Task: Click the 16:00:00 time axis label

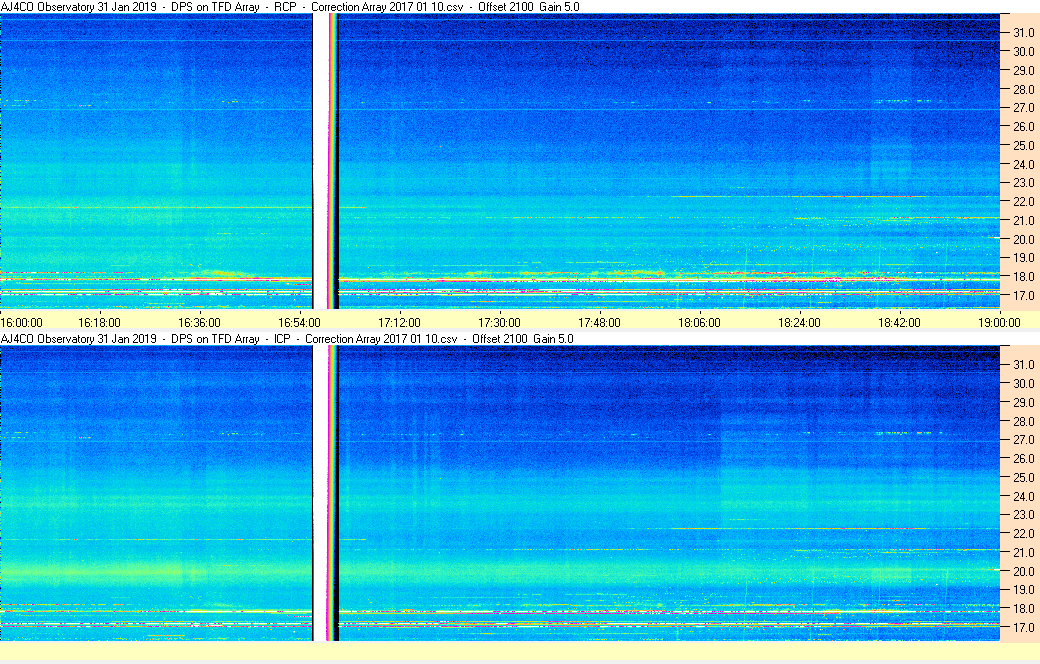Action: [x=21, y=323]
